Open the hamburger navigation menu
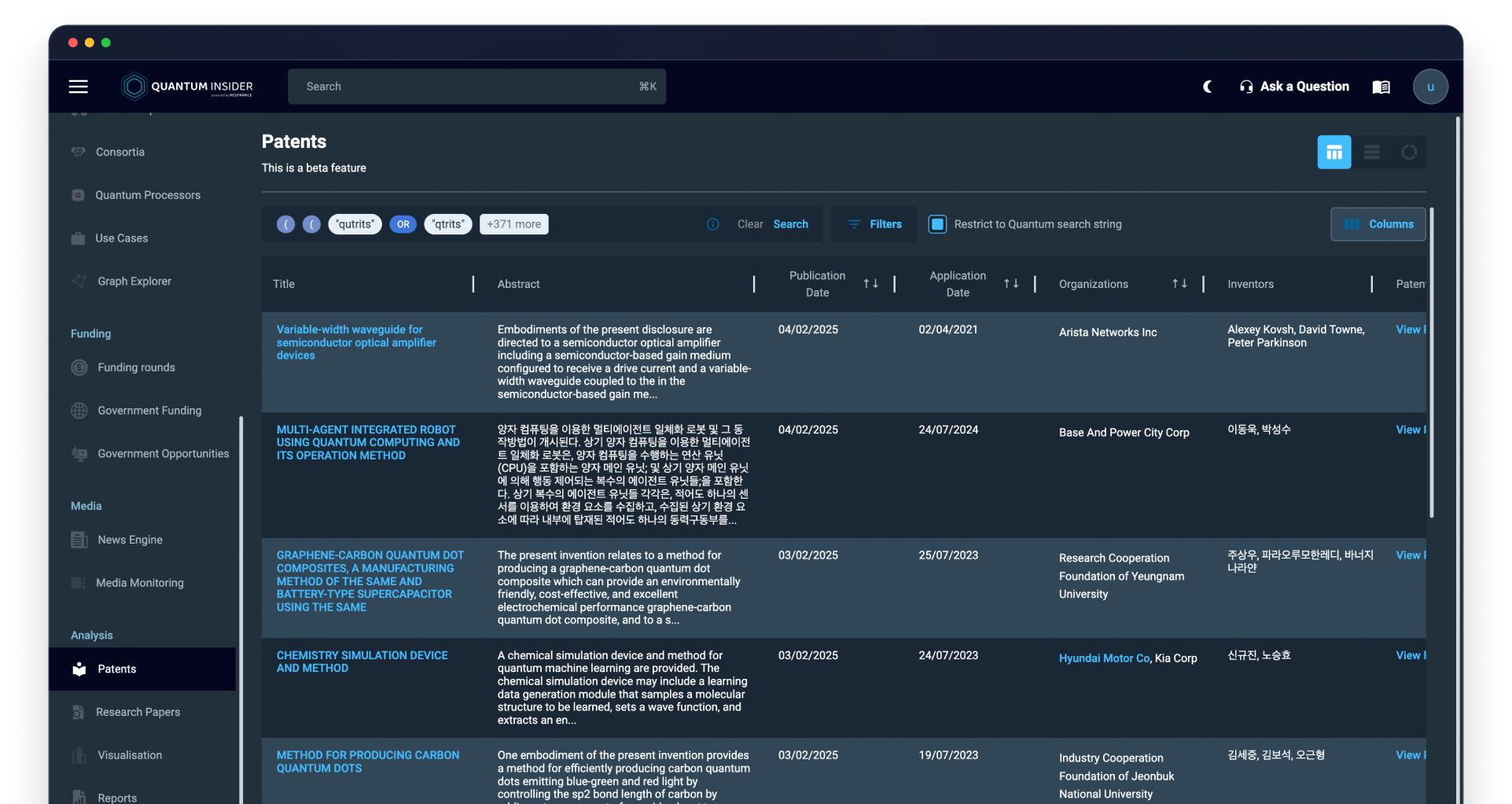 [x=78, y=87]
